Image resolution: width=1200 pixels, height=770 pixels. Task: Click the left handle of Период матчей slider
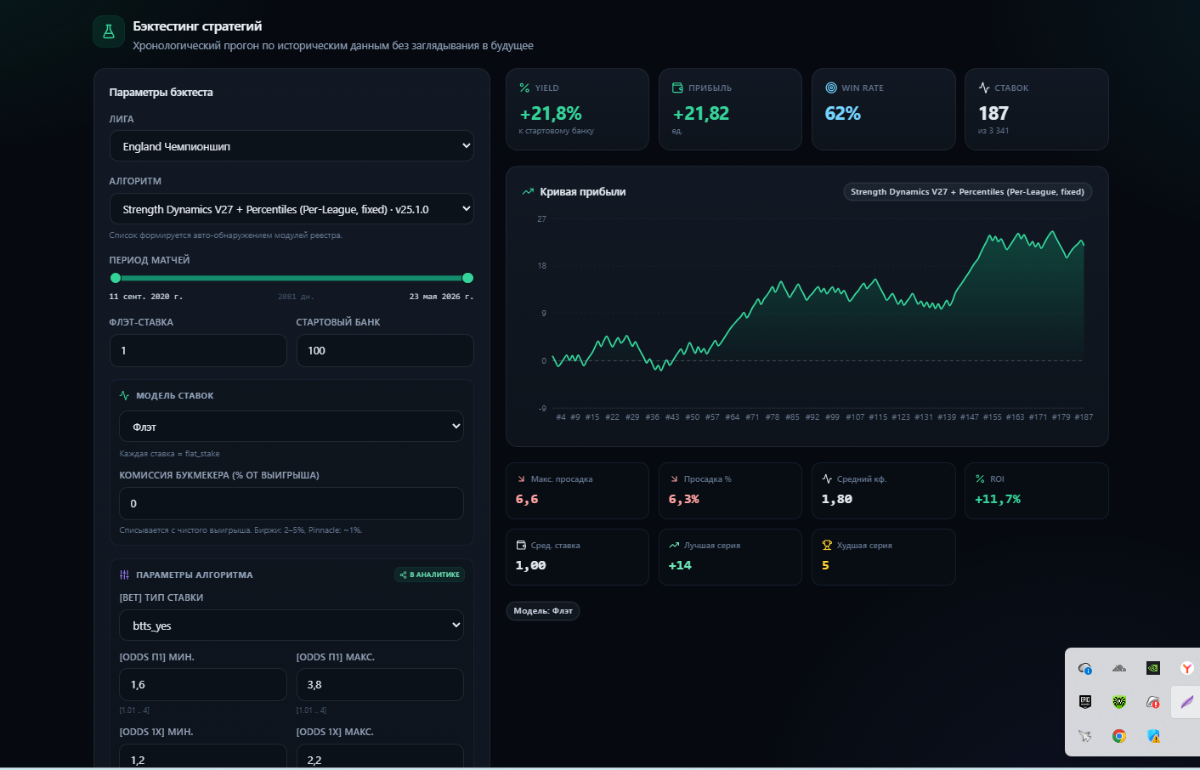tap(115, 278)
